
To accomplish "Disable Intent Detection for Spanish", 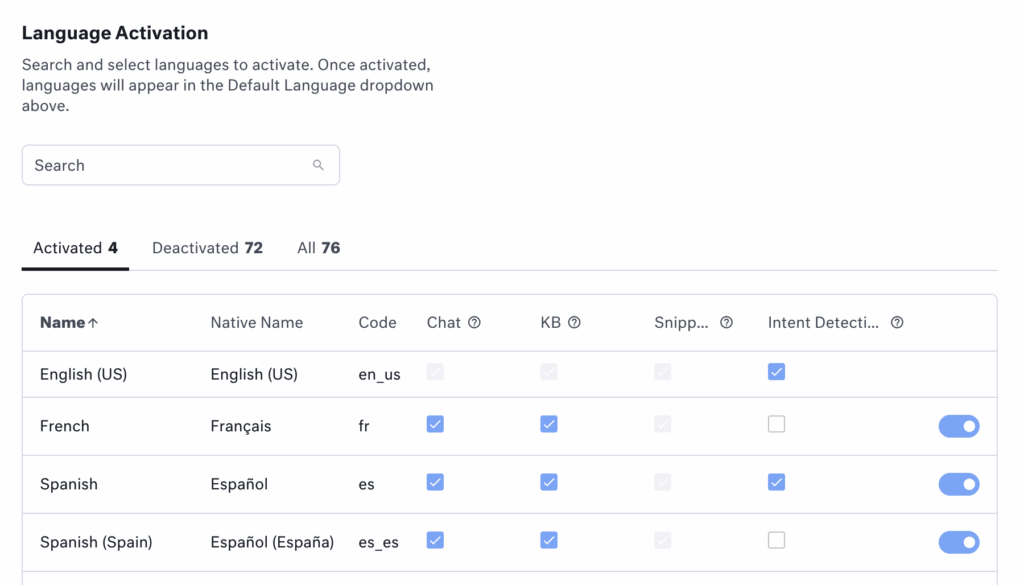I will pos(776,483).
